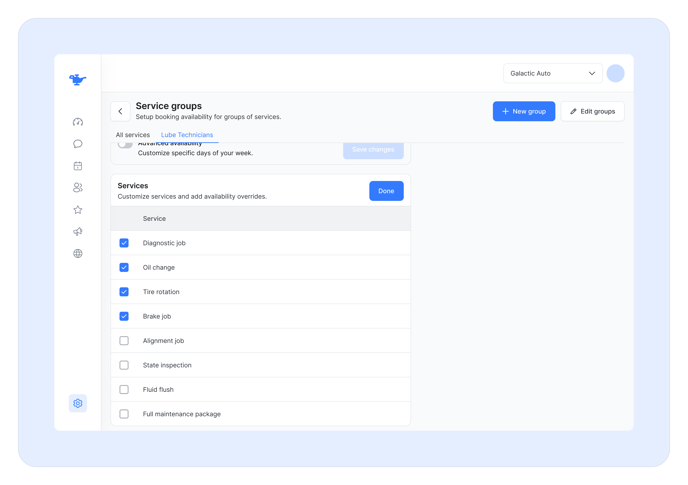This screenshot has width=688, height=485.
Task: Click the State inspection label
Action: [x=167, y=365]
